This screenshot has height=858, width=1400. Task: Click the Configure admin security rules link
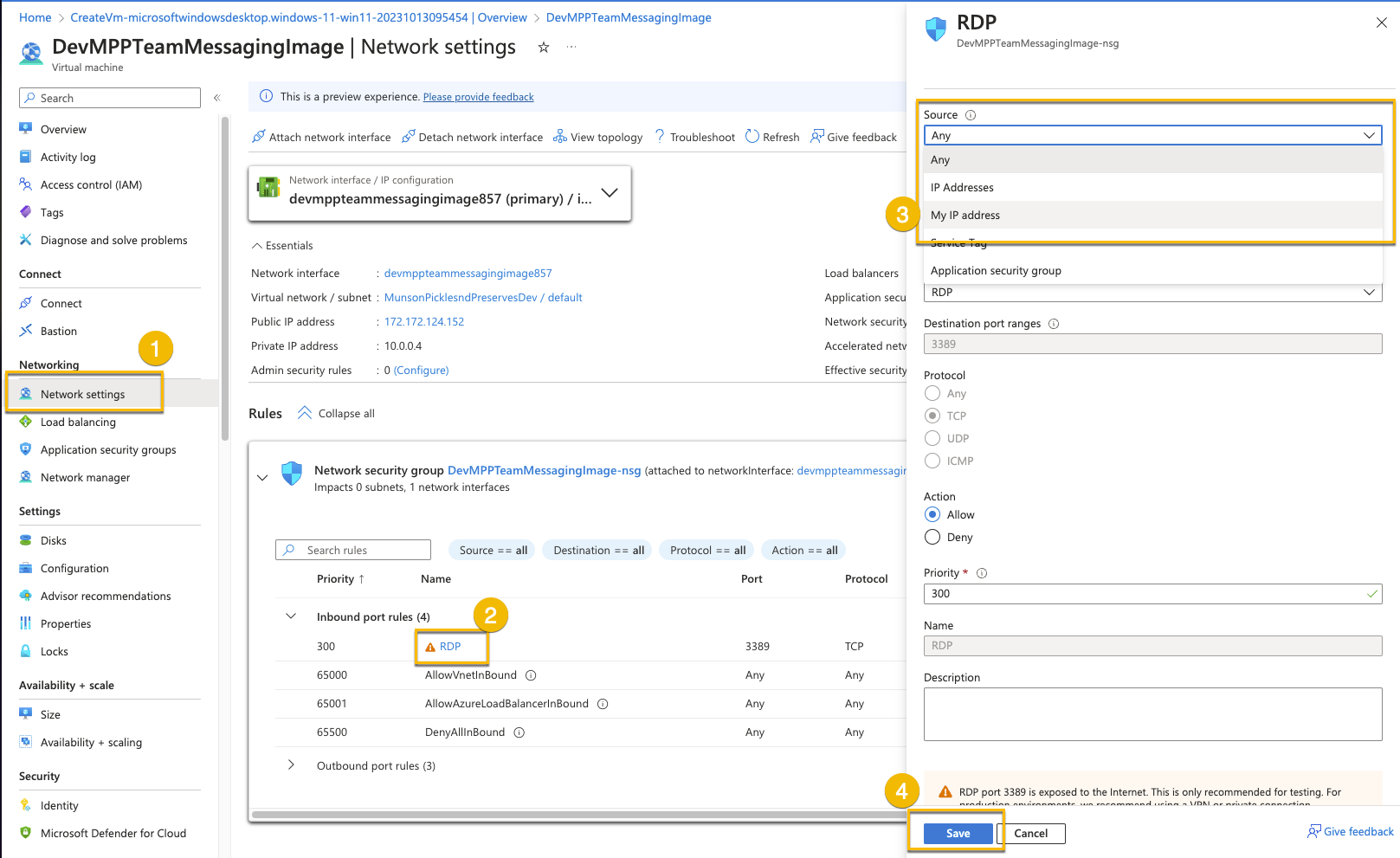[x=422, y=370]
